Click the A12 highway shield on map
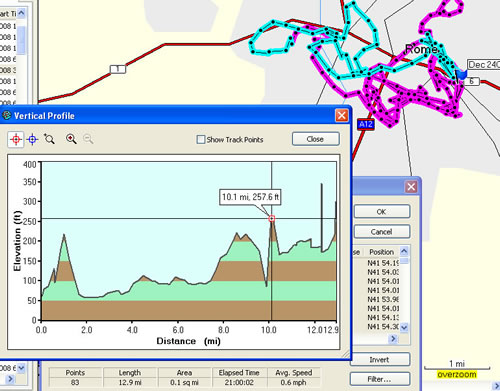The width and height of the screenshot is (500, 391). [366, 124]
